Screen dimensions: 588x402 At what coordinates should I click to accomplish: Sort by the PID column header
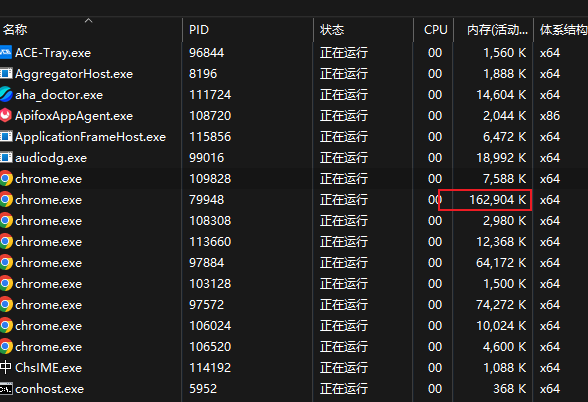tap(248, 29)
